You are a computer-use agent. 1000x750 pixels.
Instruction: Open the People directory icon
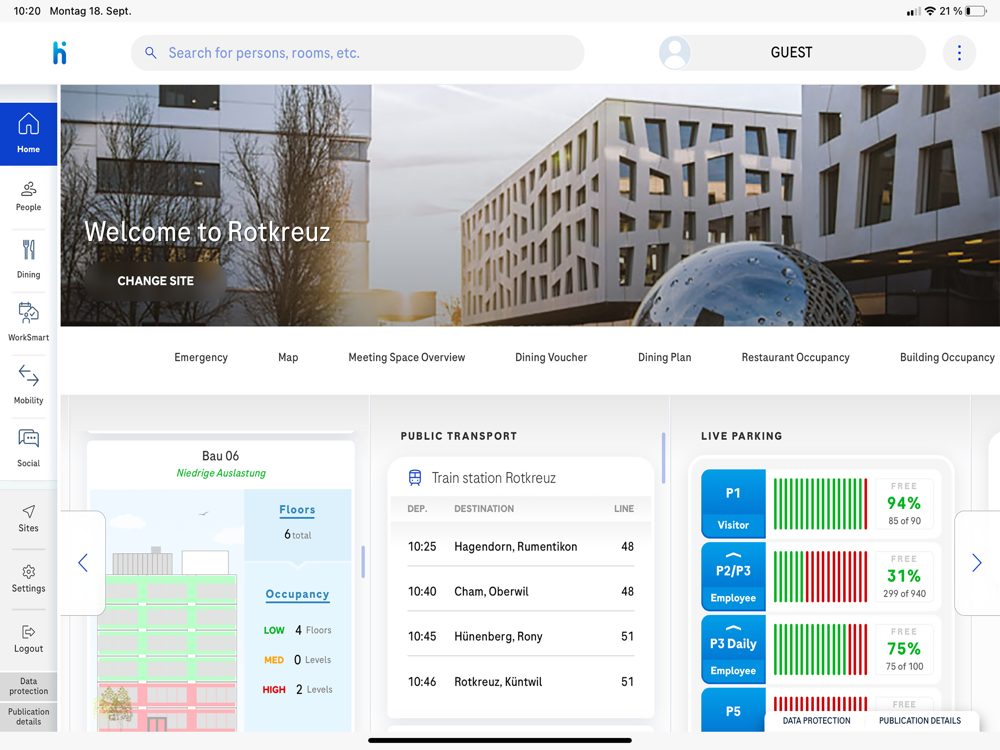(28, 189)
